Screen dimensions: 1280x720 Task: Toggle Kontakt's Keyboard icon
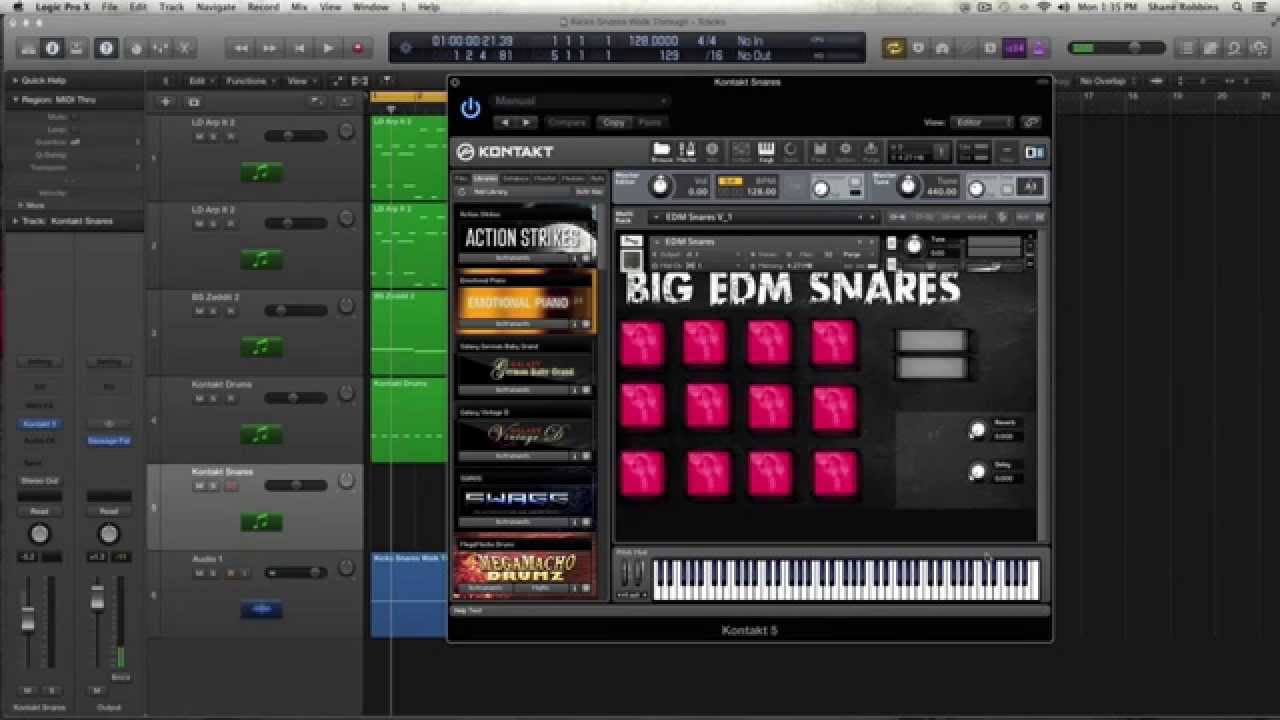(766, 151)
